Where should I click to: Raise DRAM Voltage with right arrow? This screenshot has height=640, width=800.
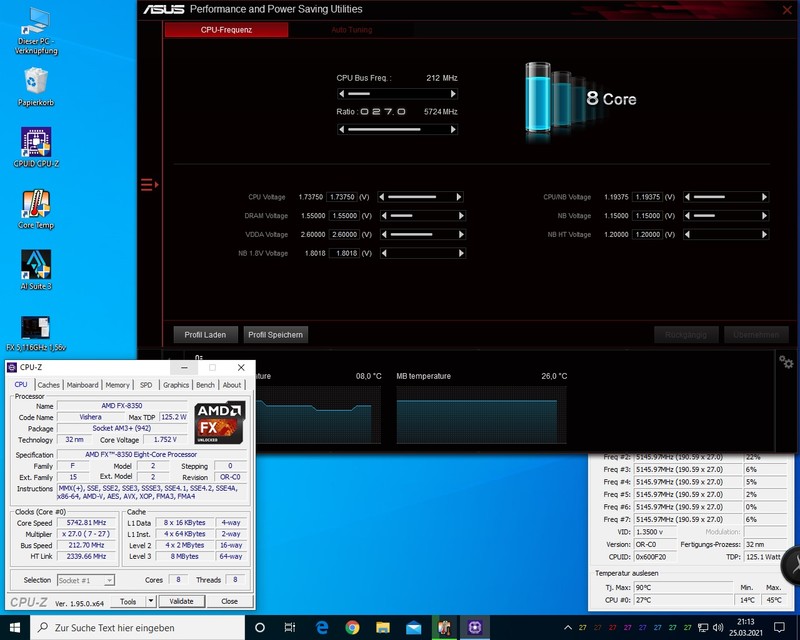(461, 216)
